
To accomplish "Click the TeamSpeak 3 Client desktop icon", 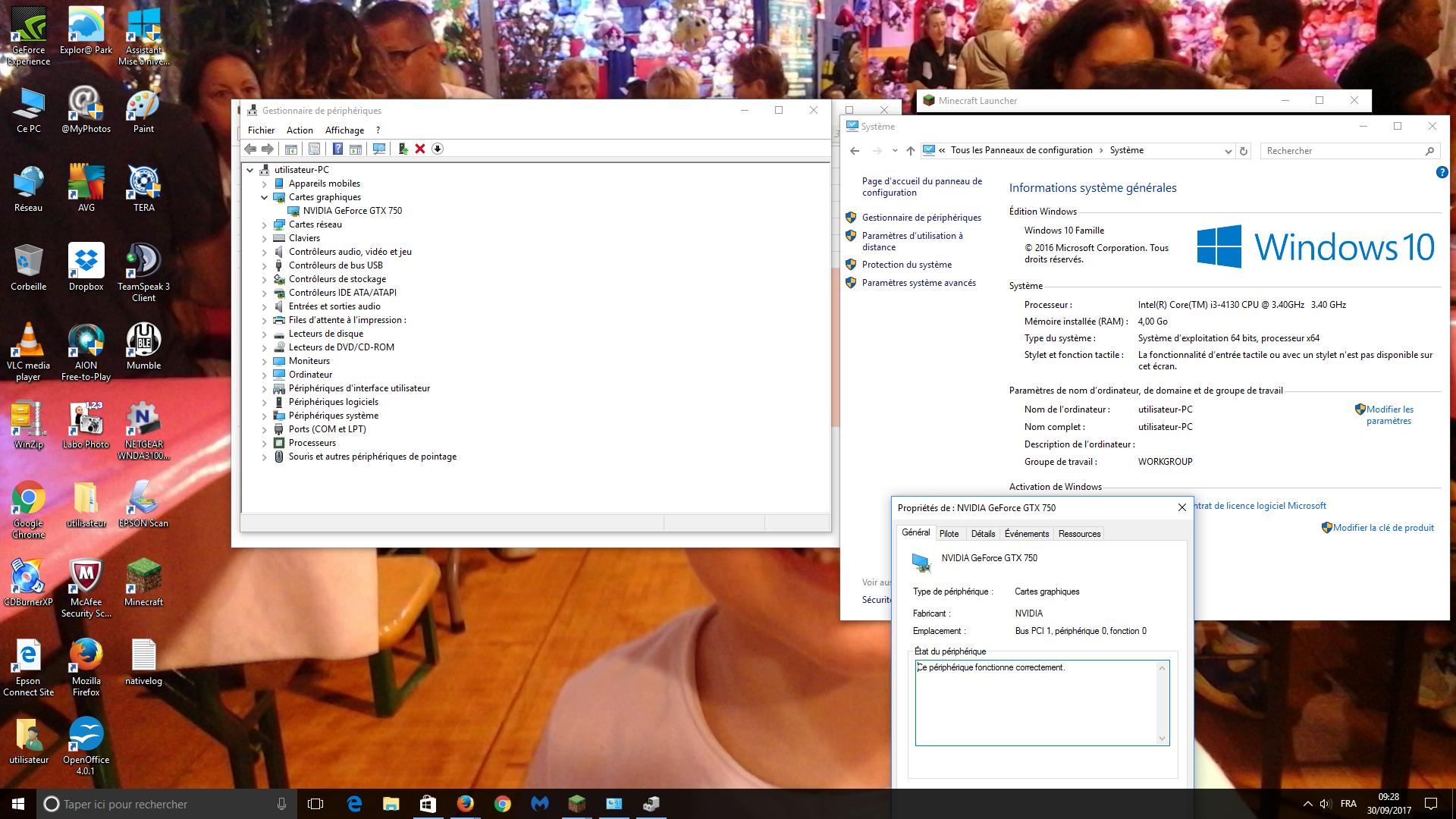I will [143, 273].
